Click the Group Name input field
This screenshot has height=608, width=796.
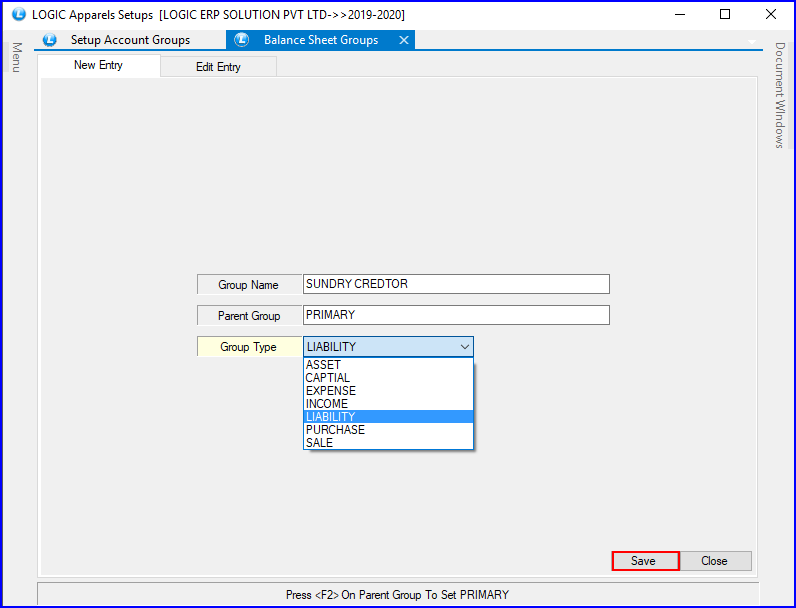click(x=456, y=284)
